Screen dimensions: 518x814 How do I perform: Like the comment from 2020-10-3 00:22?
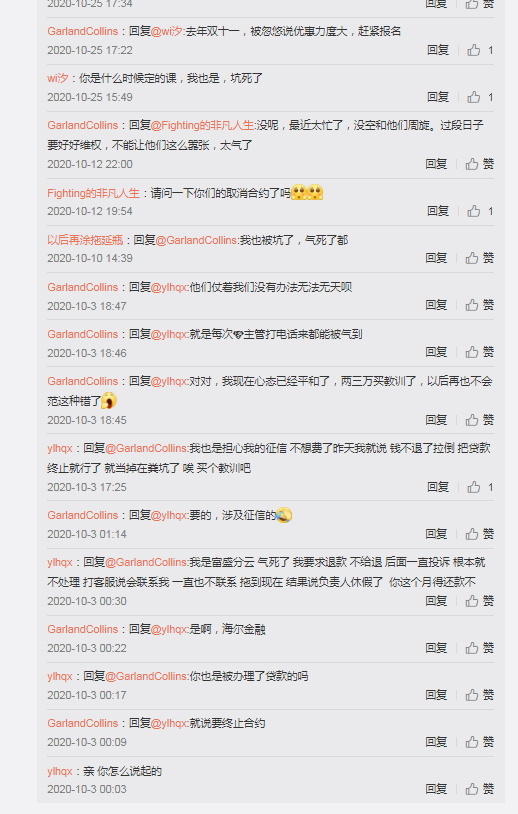coord(480,648)
